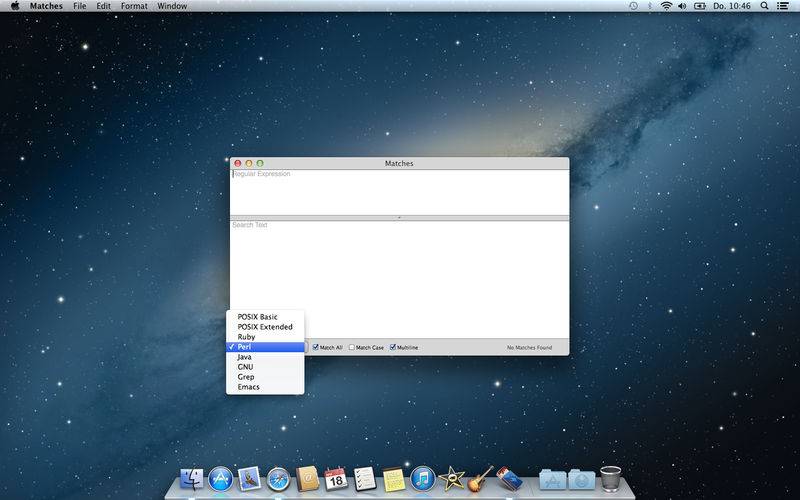The height and width of the screenshot is (500, 800).
Task: Close the Matches window
Action: [238, 163]
